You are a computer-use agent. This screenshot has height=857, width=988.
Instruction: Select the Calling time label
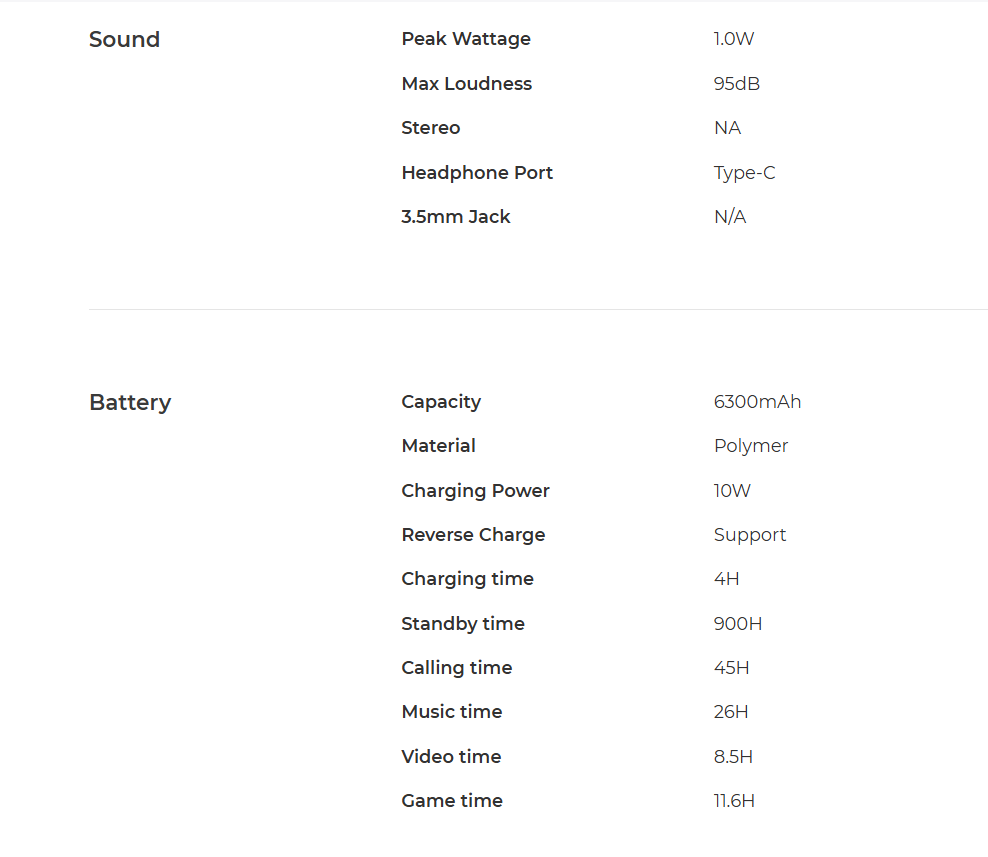pos(456,668)
